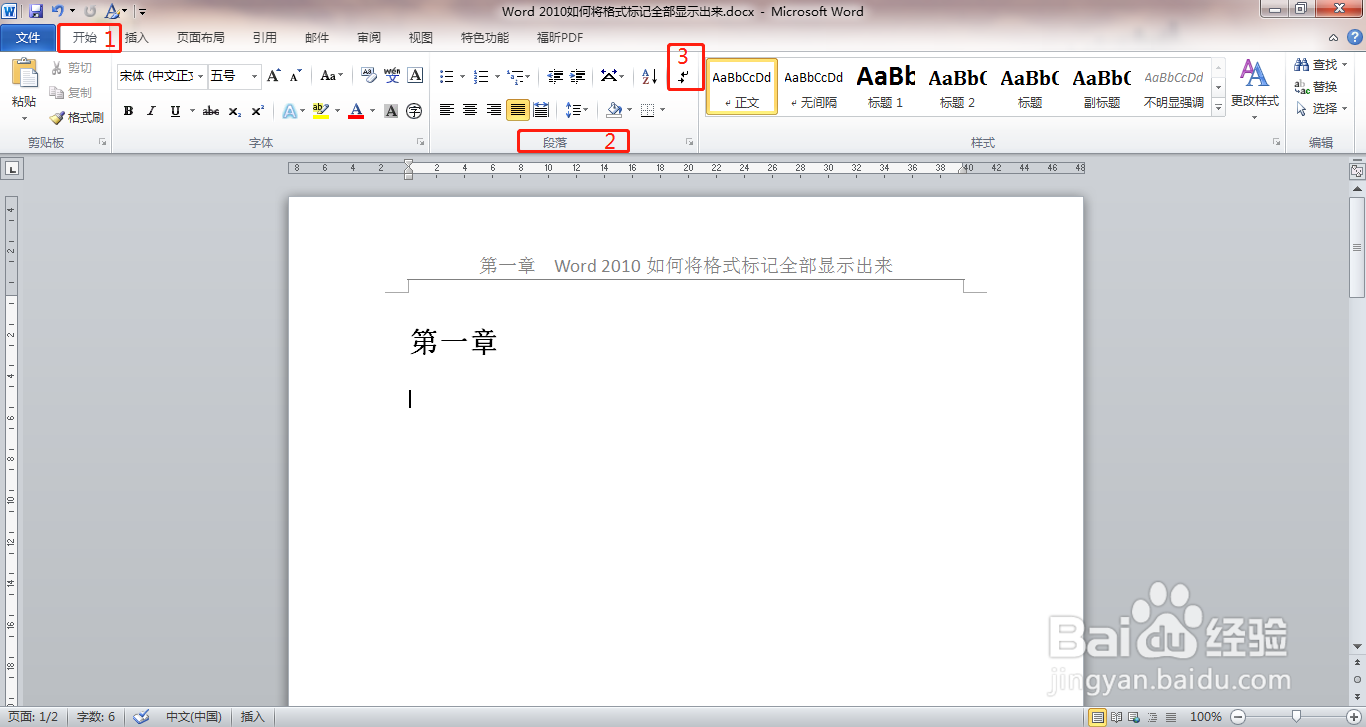
Task: Align text to the right
Action: 493,110
